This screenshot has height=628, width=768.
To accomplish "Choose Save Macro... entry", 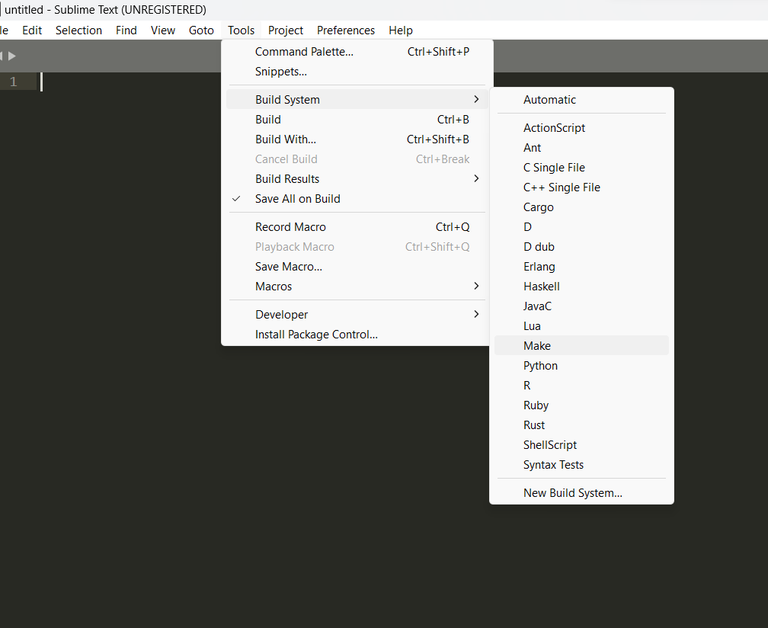I will point(357,266).
